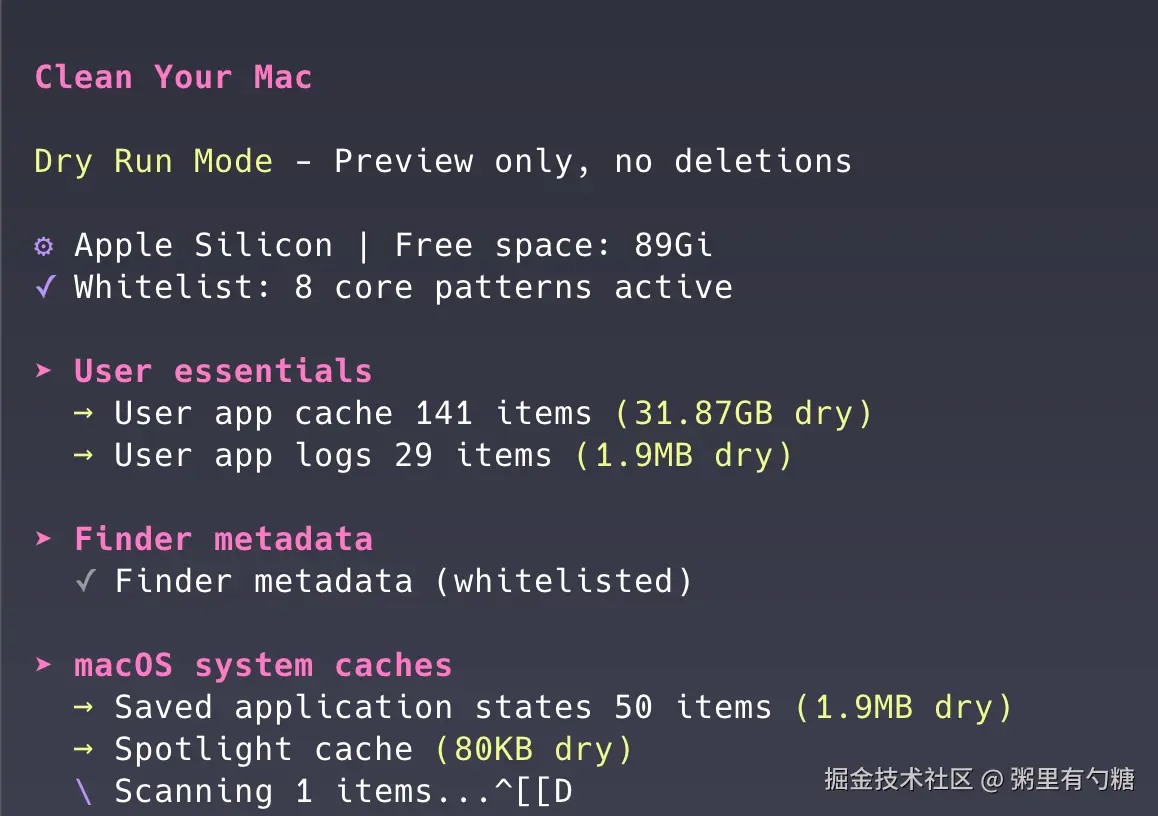Image resolution: width=1158 pixels, height=816 pixels.
Task: Click the arrow before User app cache
Action: click(x=84, y=413)
